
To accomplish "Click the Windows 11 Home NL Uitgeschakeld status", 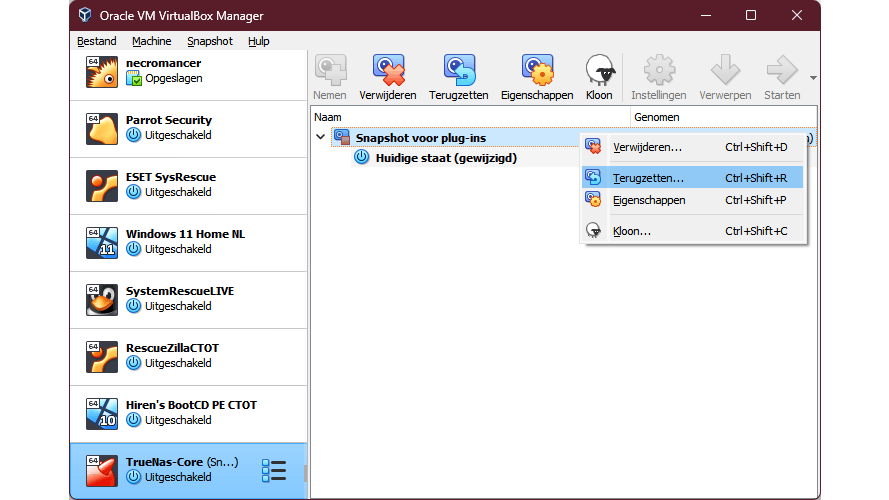I will (x=178, y=249).
